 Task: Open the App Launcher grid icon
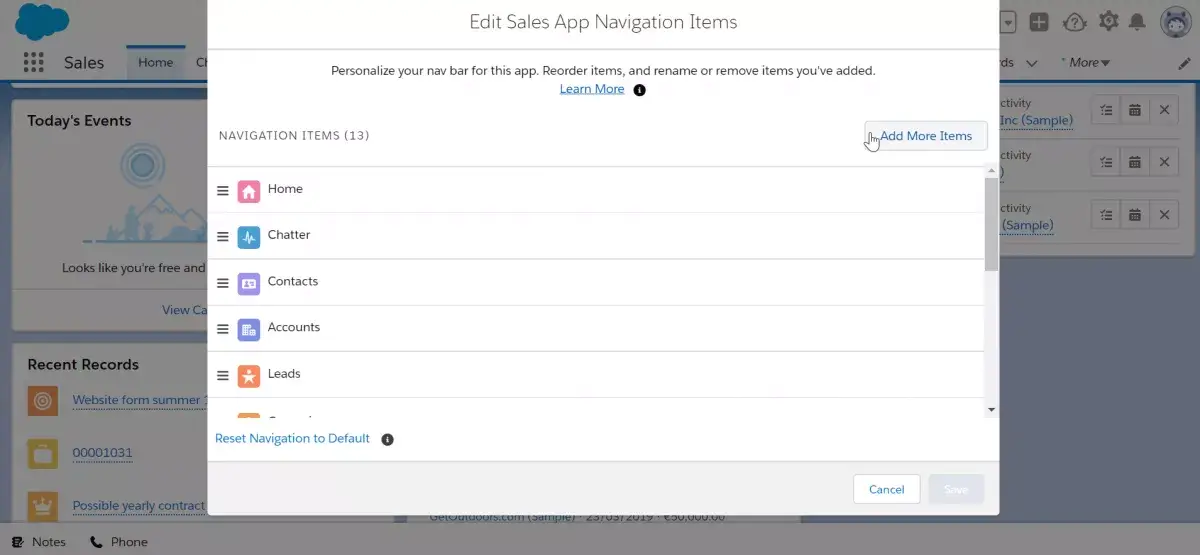33,62
